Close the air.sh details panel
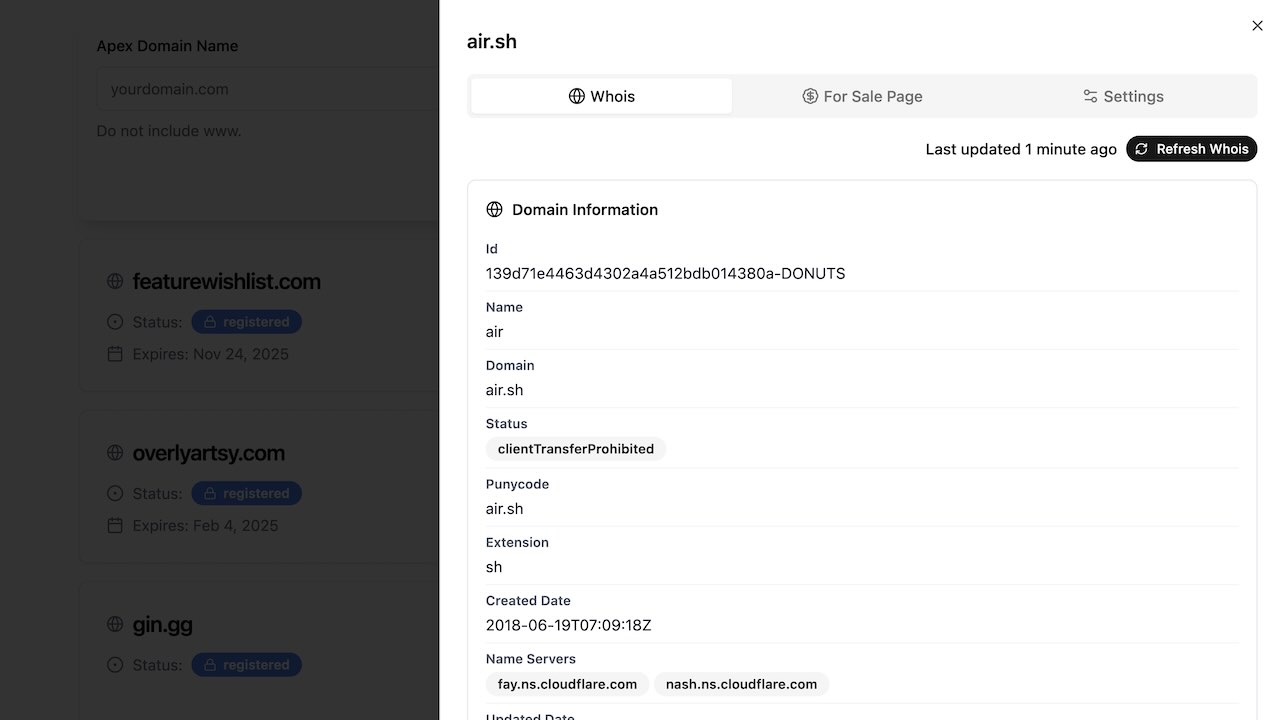The height and width of the screenshot is (720, 1280). [x=1257, y=25]
